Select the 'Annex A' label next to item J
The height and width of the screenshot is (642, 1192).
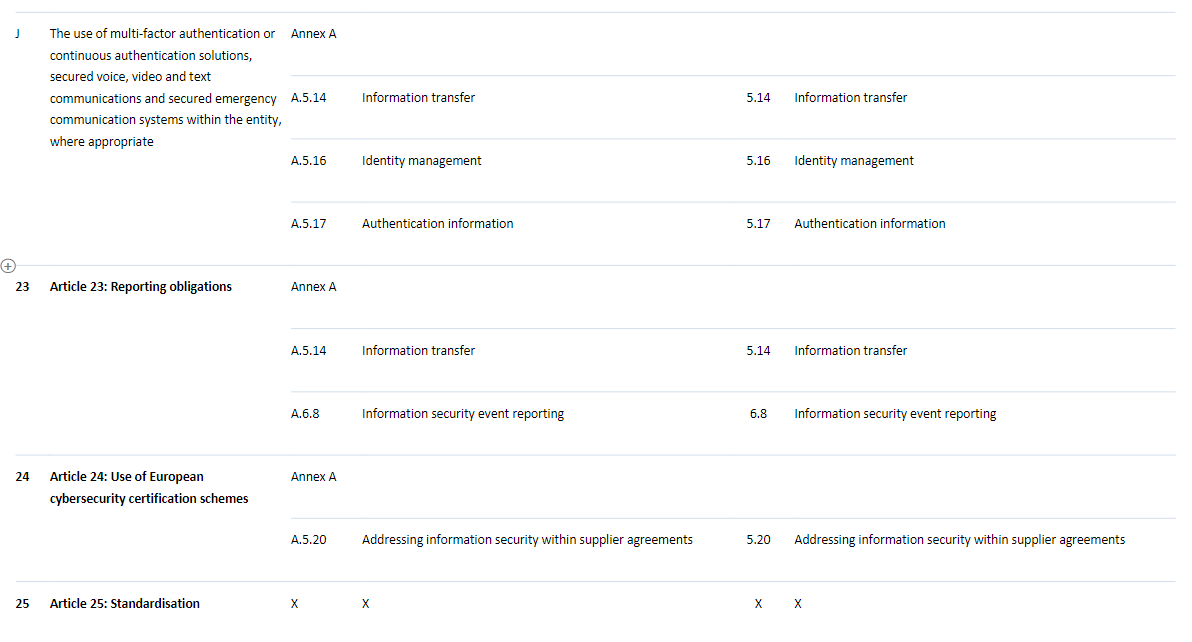tap(313, 33)
